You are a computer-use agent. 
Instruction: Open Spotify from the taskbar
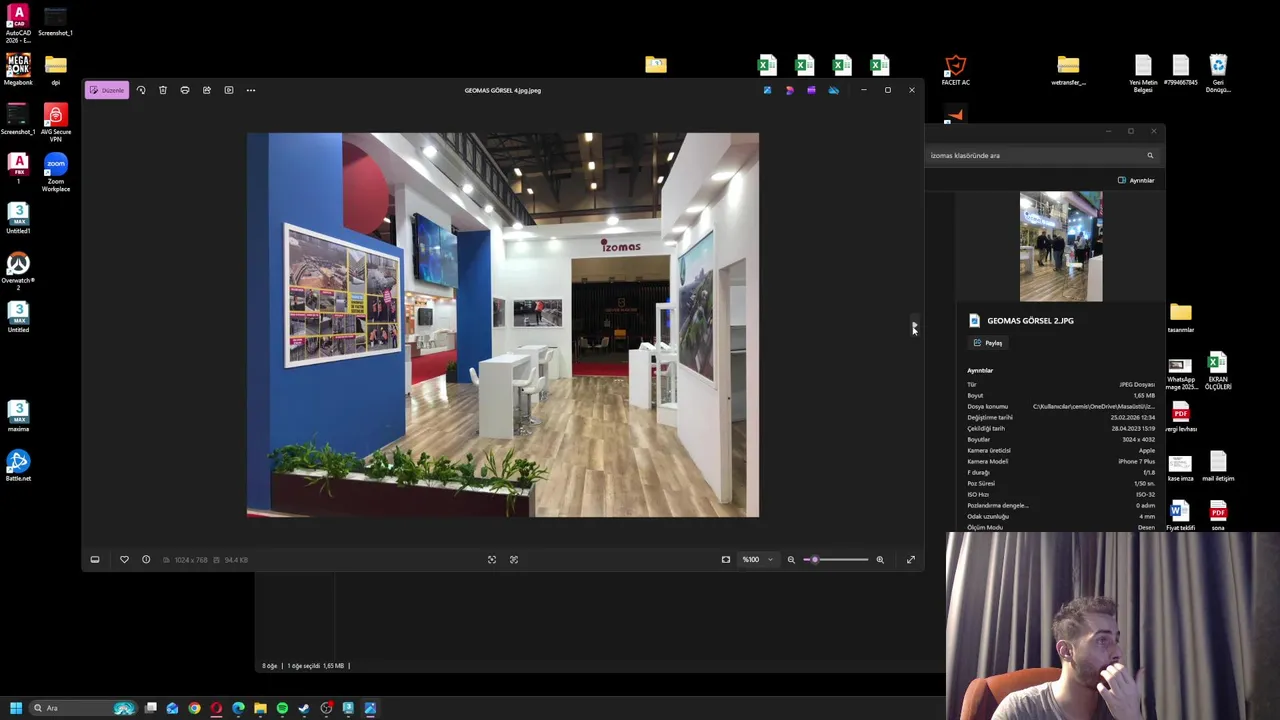(282, 708)
